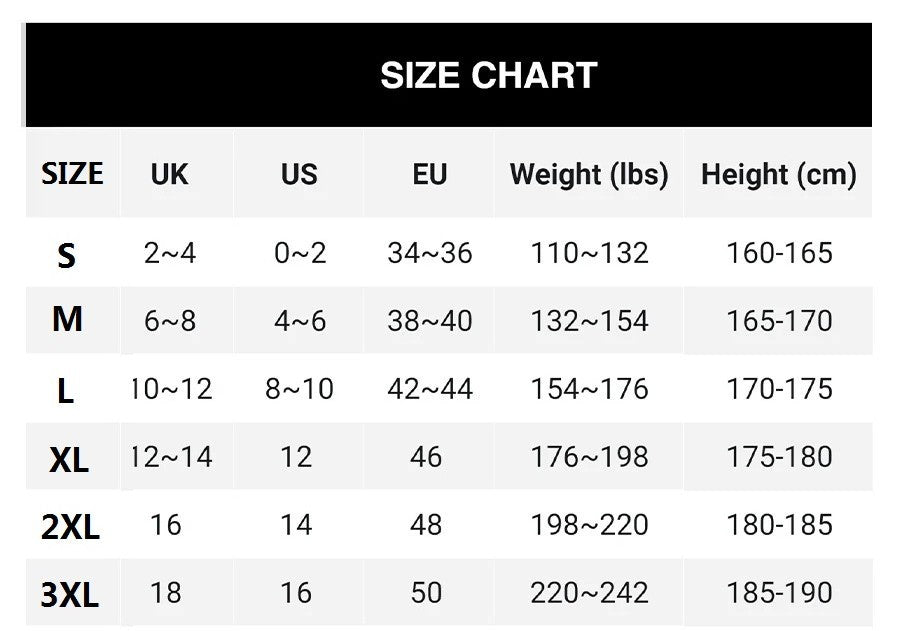Select the 3XL size row label
The width and height of the screenshot is (900, 631).
[70, 596]
